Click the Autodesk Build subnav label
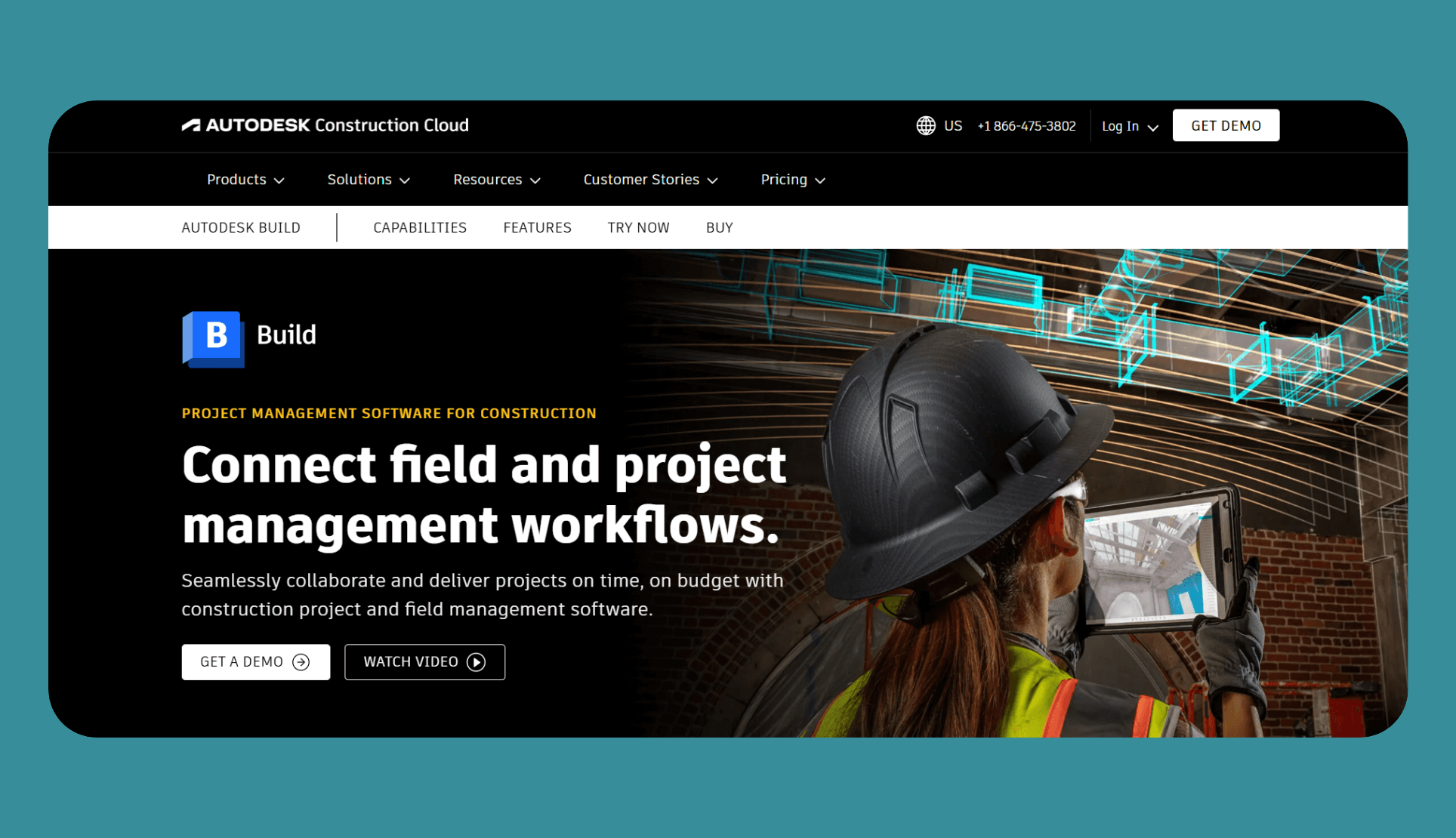Screen dimensions: 1456x838 [241, 227]
